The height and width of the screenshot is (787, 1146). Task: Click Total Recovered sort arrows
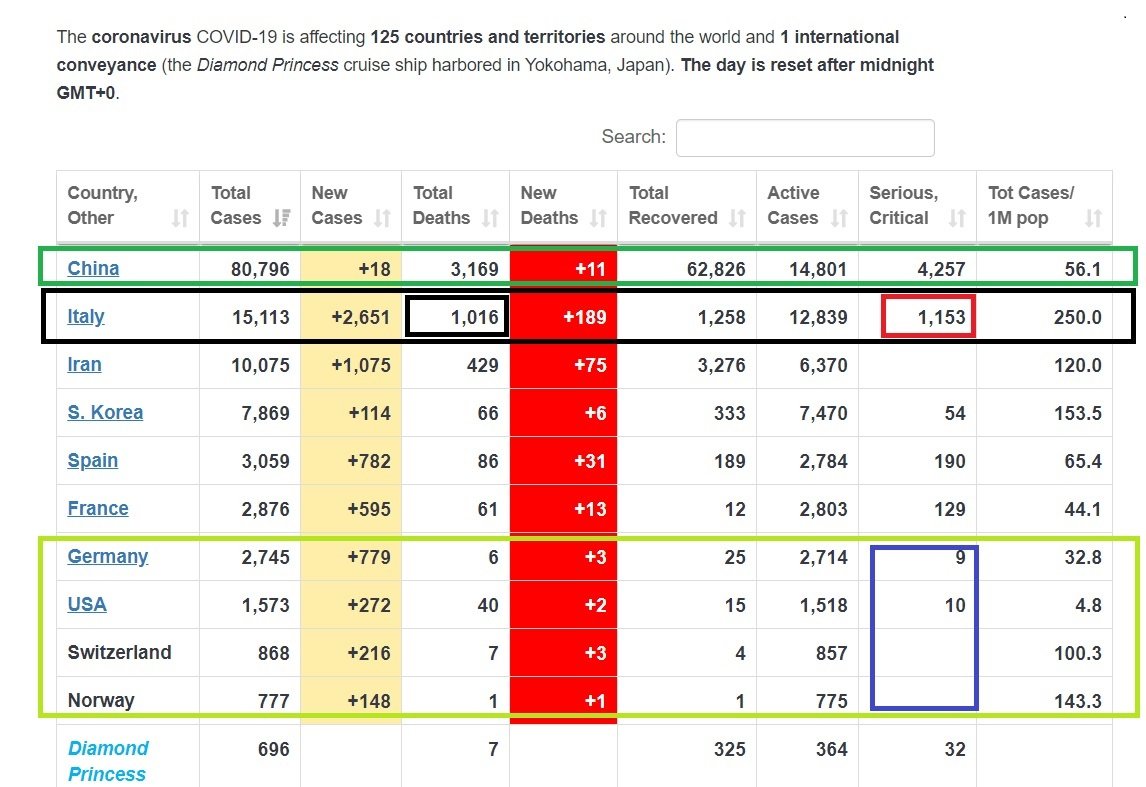737,218
